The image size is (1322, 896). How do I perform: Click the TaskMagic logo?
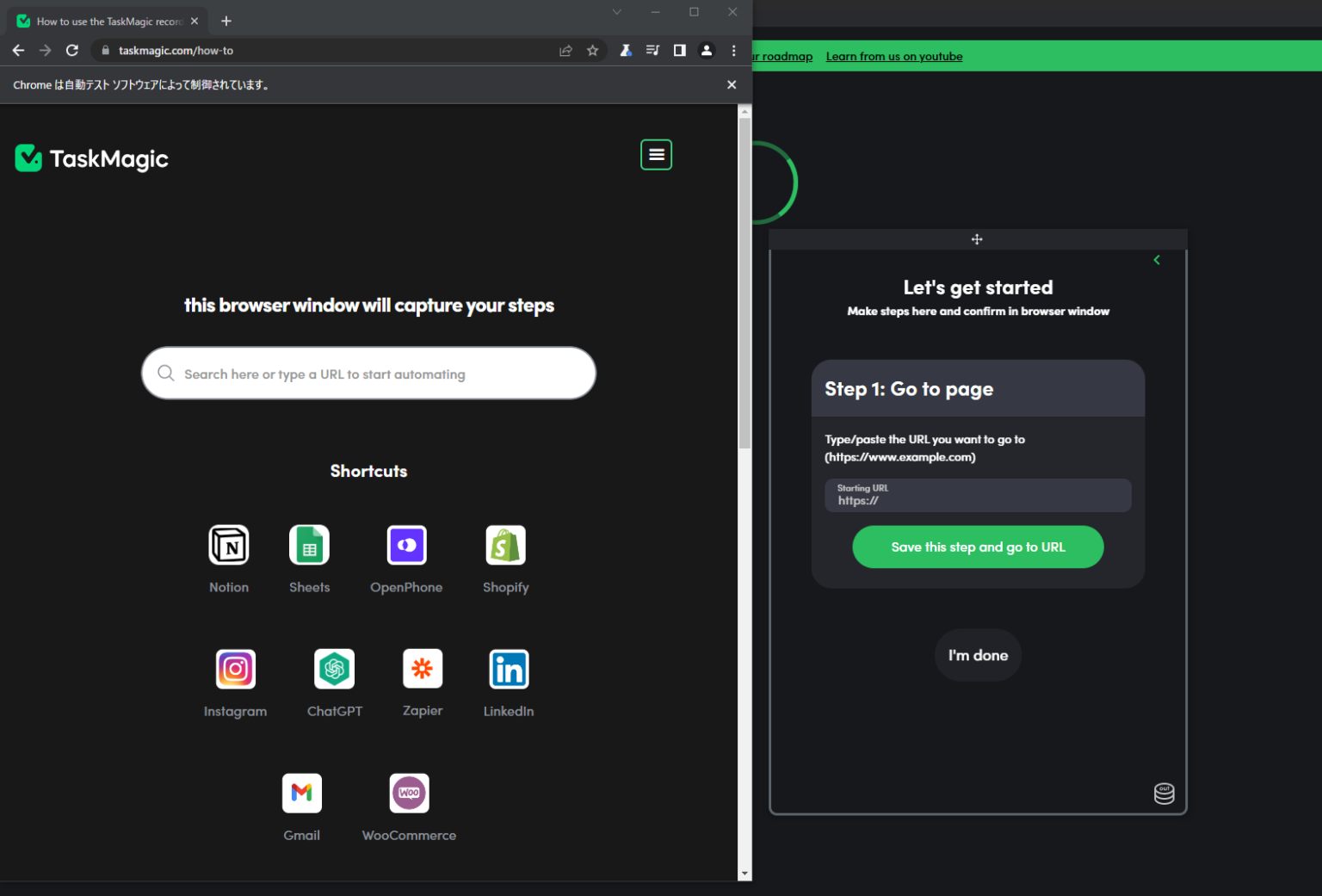[91, 158]
